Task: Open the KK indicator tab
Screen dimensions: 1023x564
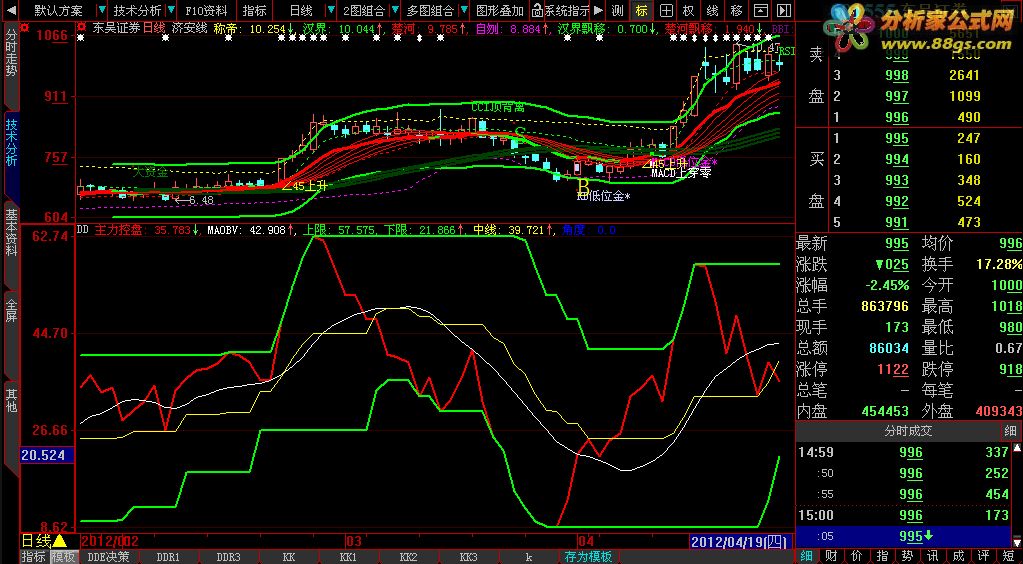Action: pyautogui.click(x=288, y=557)
